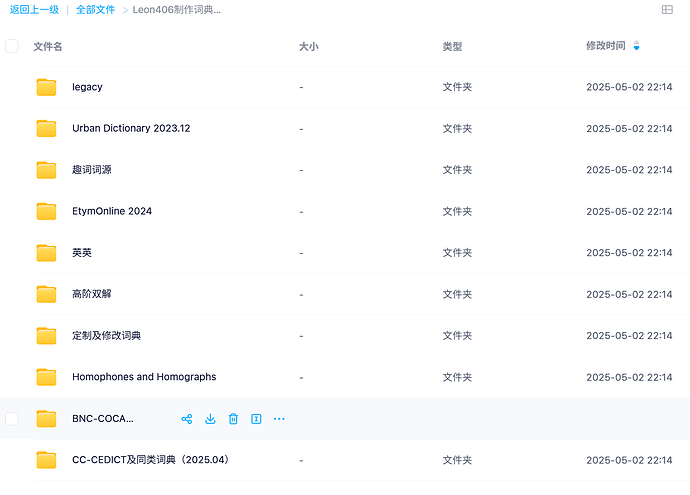The width and height of the screenshot is (690, 495).
Task: Open the 定制及修改词典 folder name
Action: click(106, 336)
